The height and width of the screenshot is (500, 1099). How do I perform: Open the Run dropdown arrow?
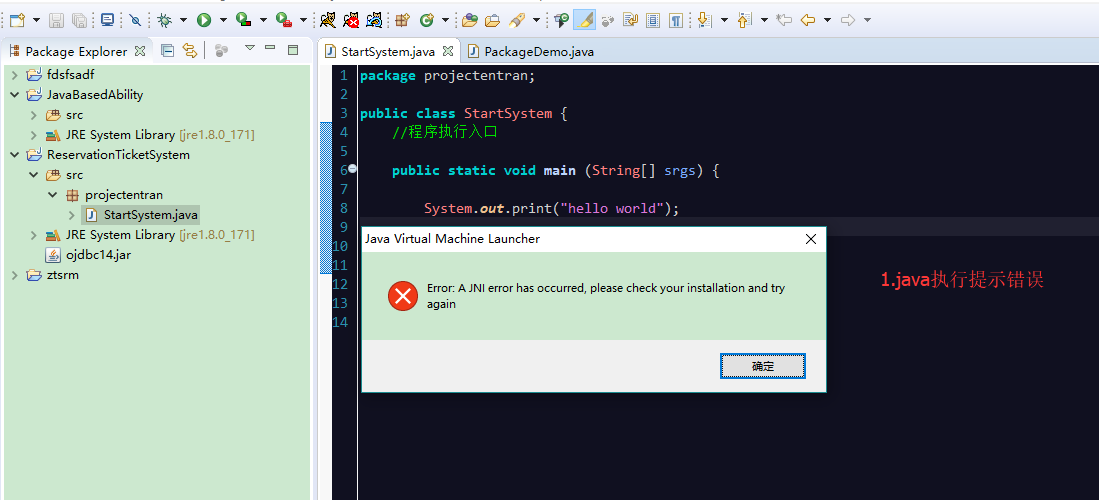coord(223,20)
